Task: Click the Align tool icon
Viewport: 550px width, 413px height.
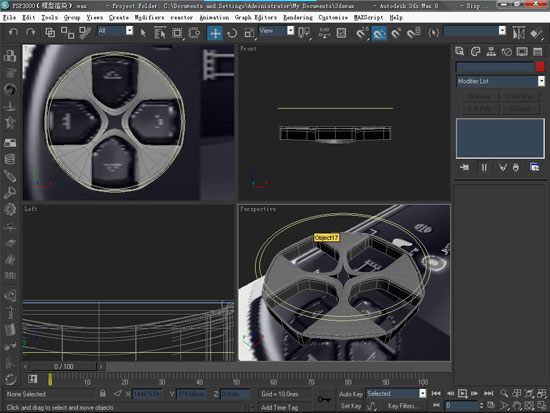Action: pos(536,33)
